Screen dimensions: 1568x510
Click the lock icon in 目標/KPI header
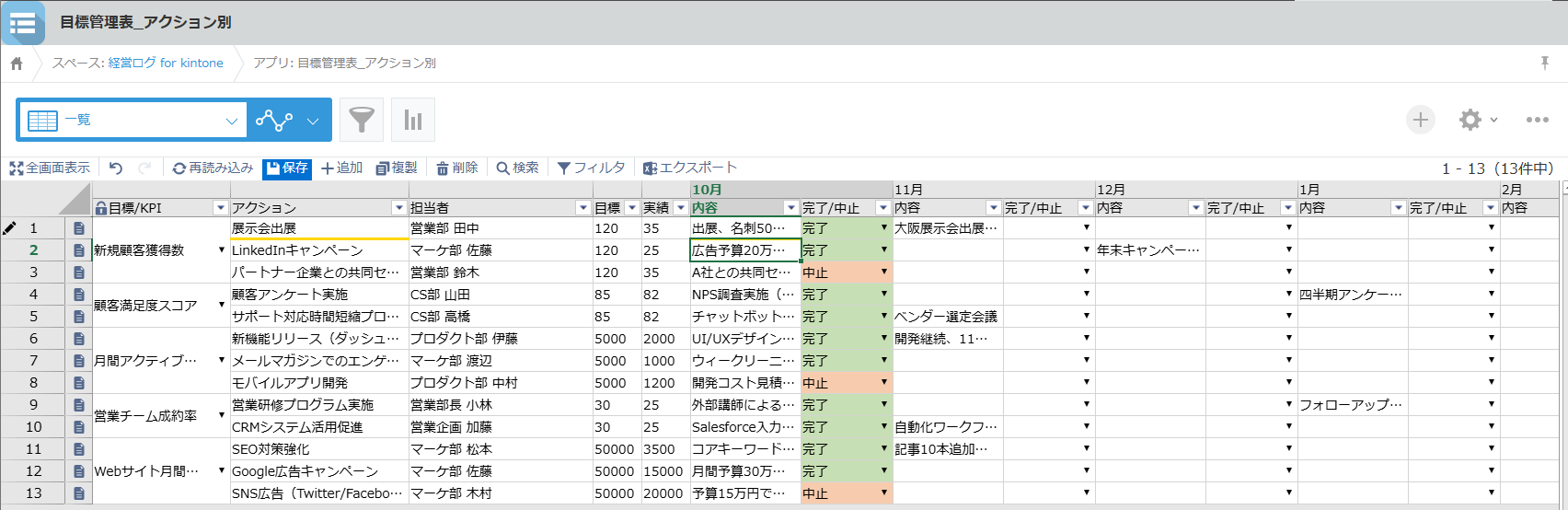pos(101,208)
